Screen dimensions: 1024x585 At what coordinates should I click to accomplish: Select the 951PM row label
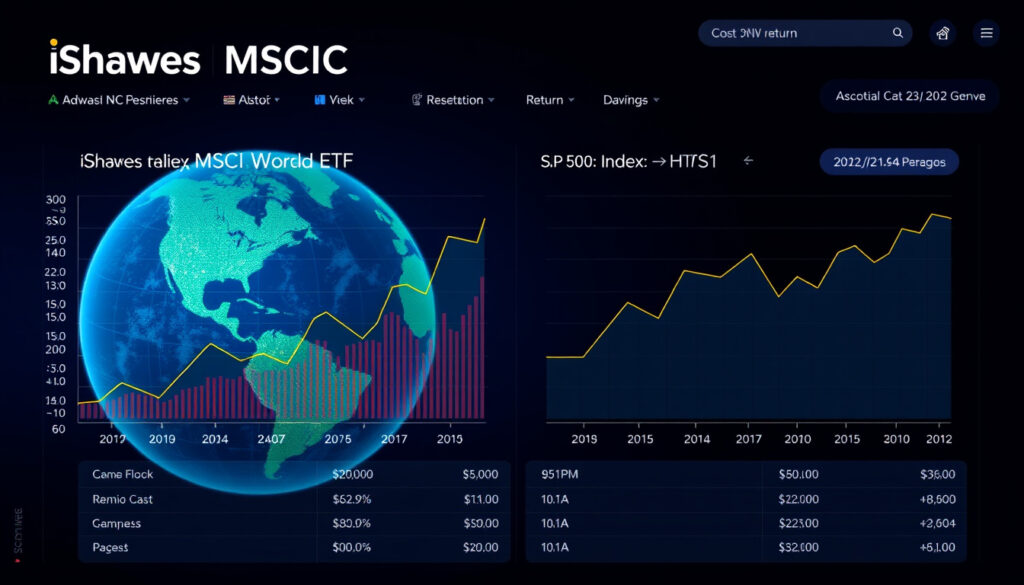(x=560, y=475)
